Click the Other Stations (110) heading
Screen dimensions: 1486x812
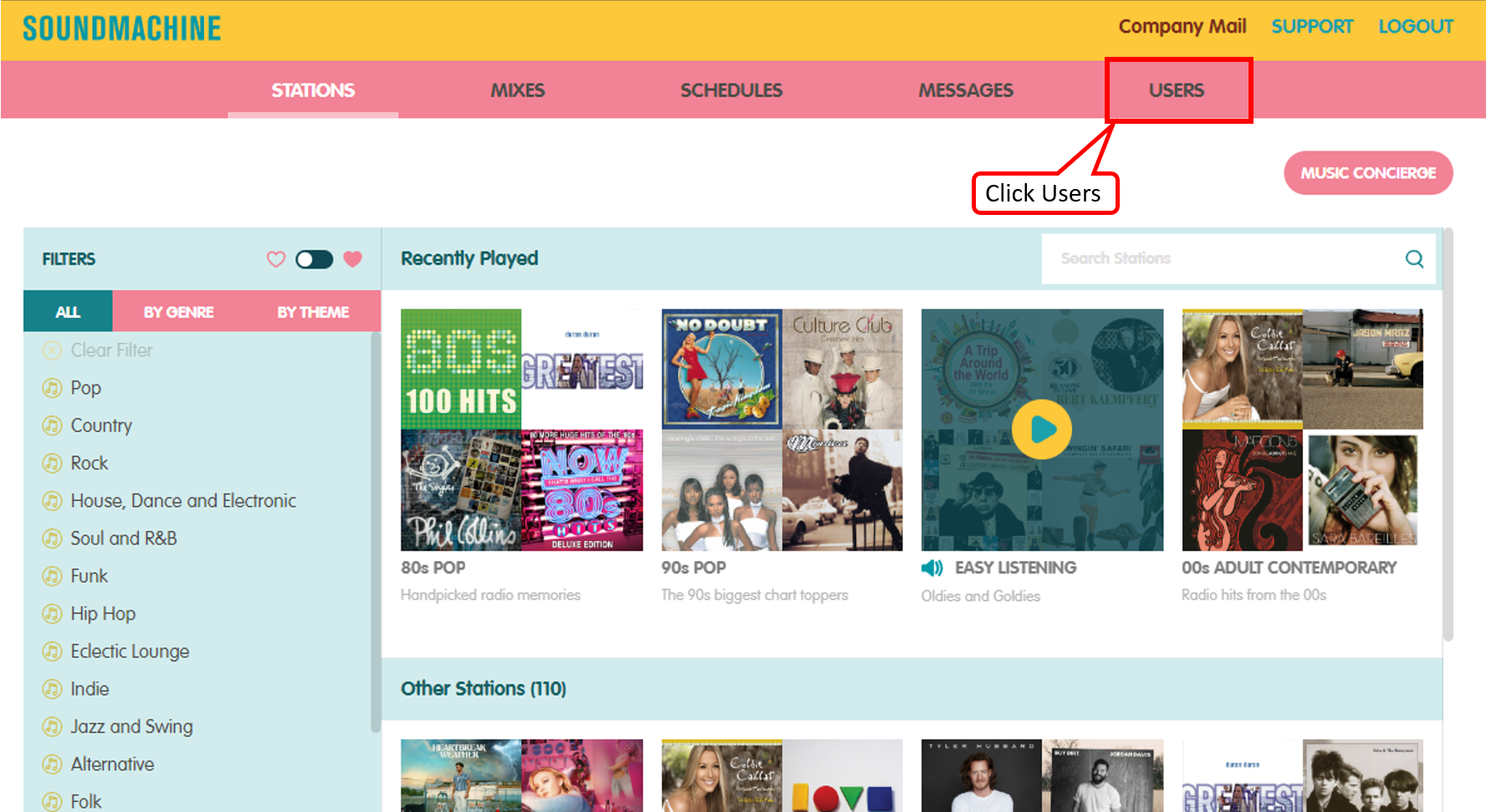tap(483, 688)
